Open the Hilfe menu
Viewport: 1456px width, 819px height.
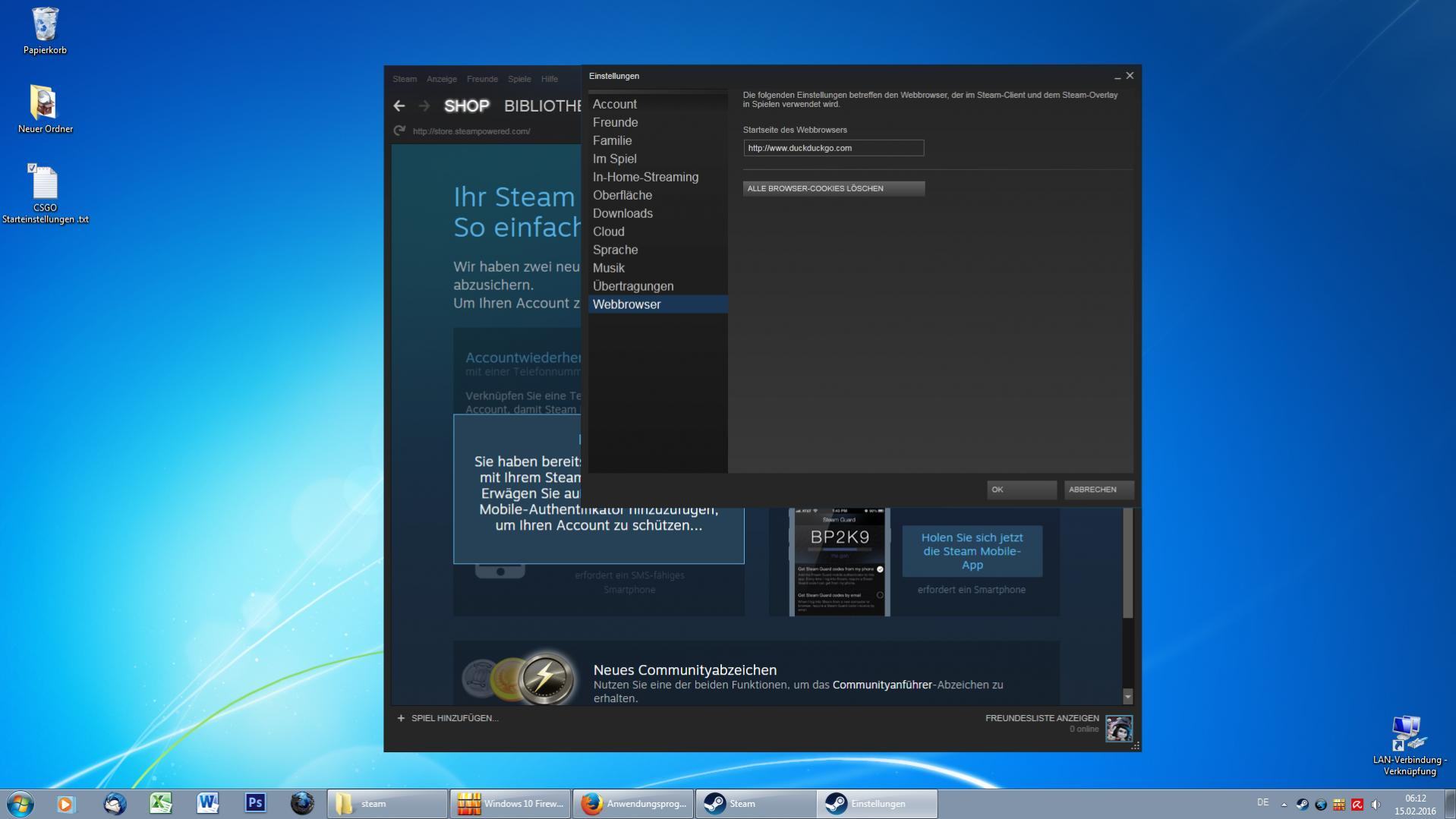pyautogui.click(x=550, y=79)
